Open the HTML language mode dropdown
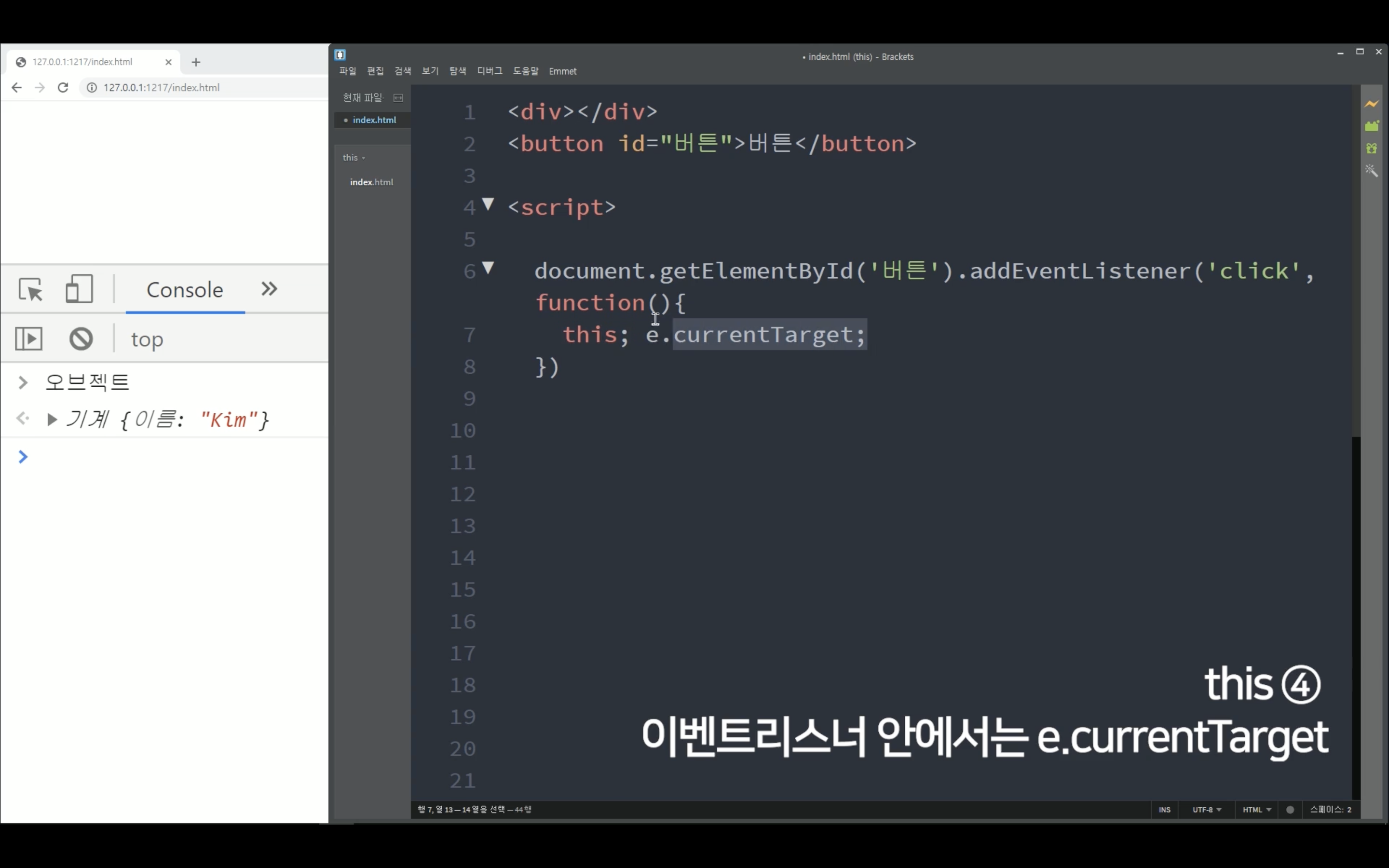 (x=1256, y=810)
